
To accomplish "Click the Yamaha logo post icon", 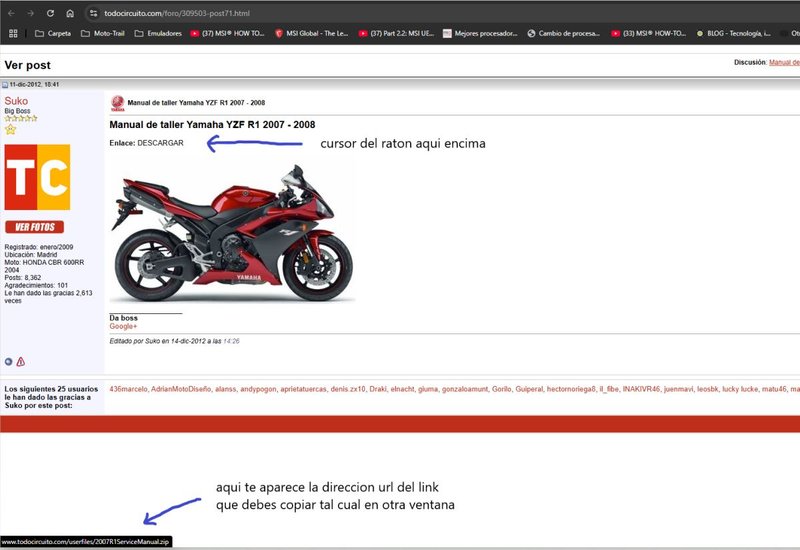I will coord(118,103).
